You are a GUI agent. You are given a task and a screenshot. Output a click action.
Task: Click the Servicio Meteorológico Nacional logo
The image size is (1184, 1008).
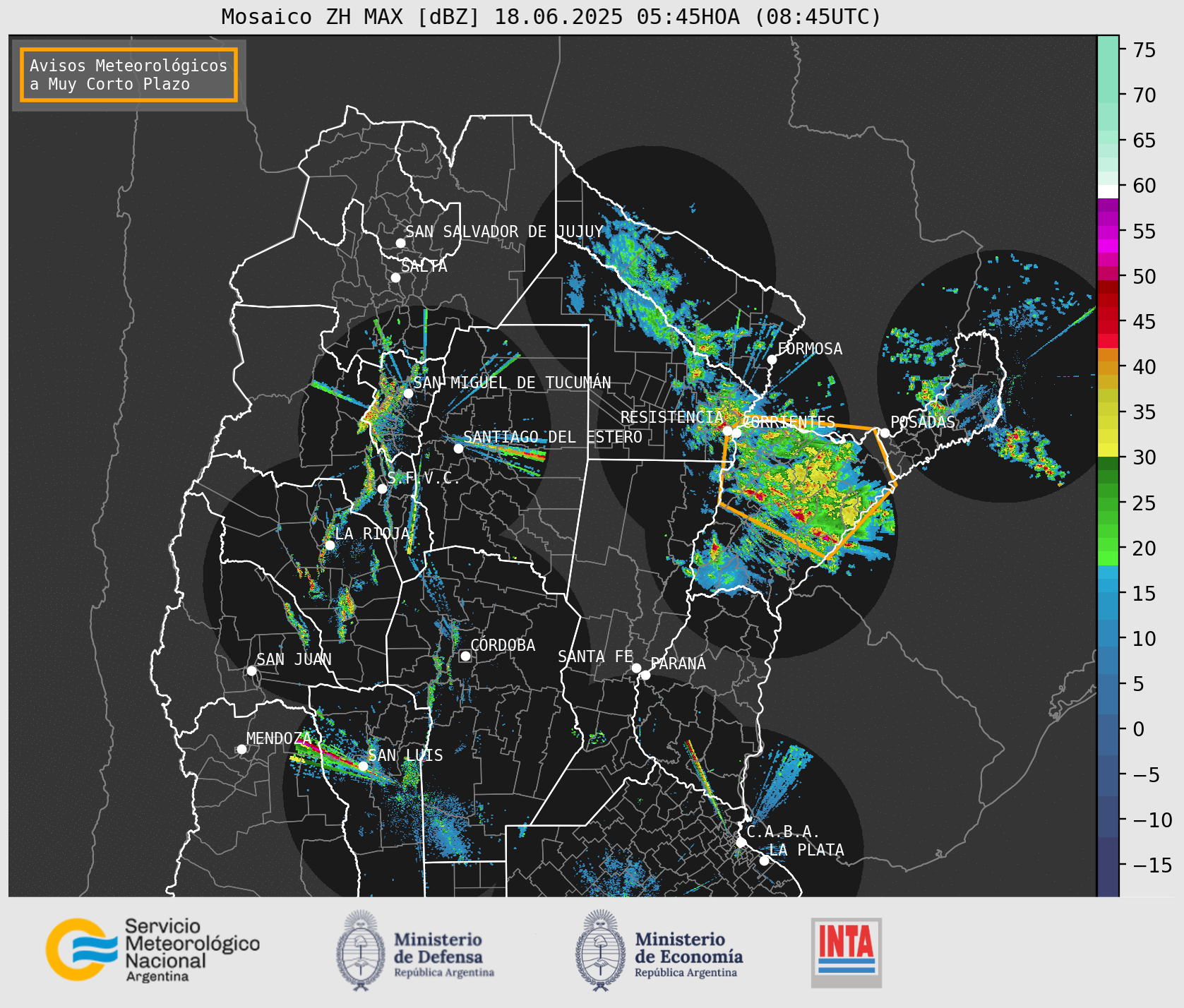click(153, 949)
